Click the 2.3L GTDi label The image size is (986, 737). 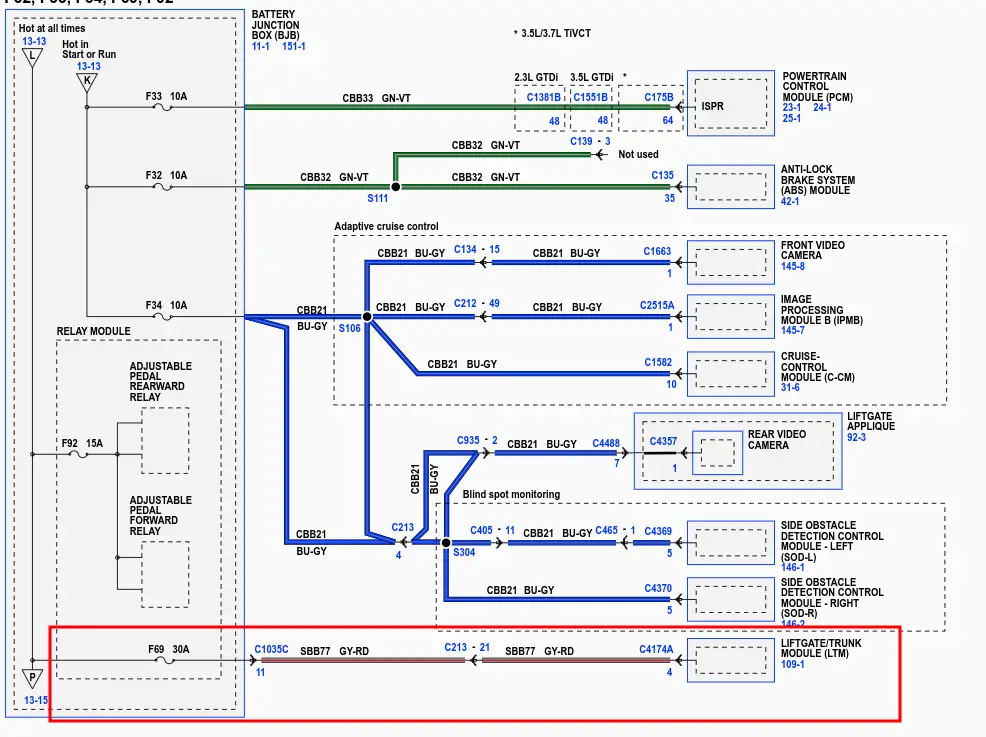pyautogui.click(x=536, y=77)
